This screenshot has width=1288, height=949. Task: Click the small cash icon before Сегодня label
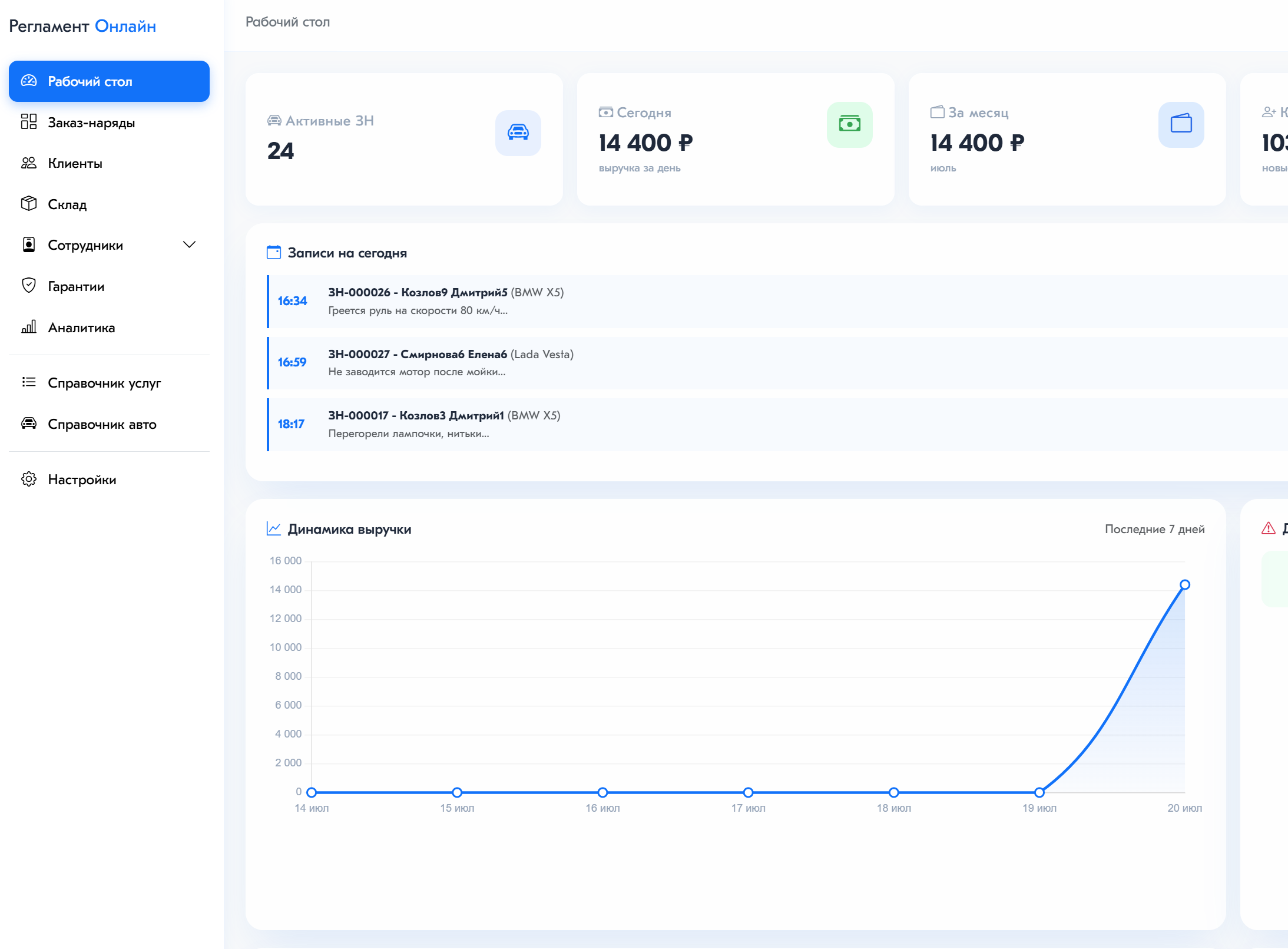(x=606, y=112)
